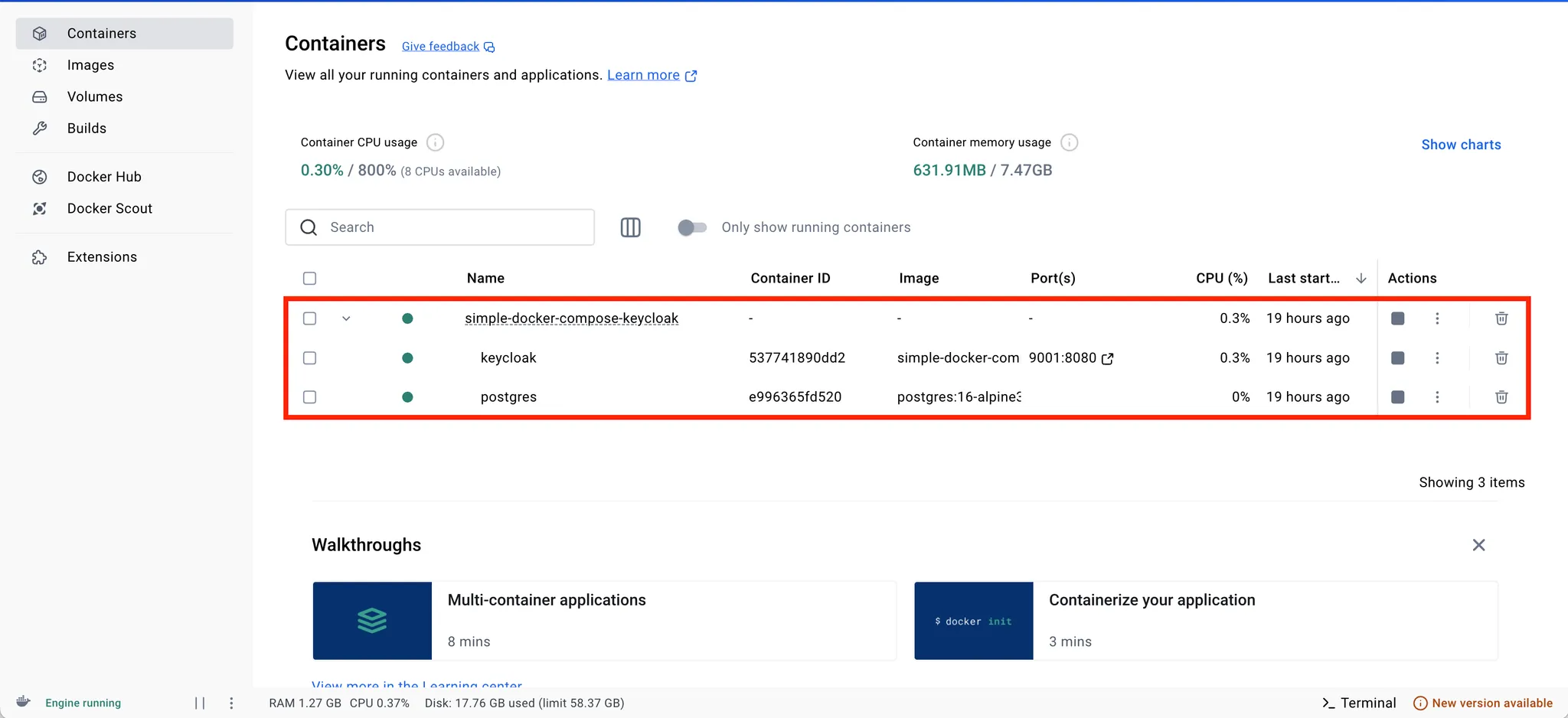This screenshot has width=1568, height=718.
Task: Delete the simple-docker-compose-keycloak stack
Action: [1501, 318]
